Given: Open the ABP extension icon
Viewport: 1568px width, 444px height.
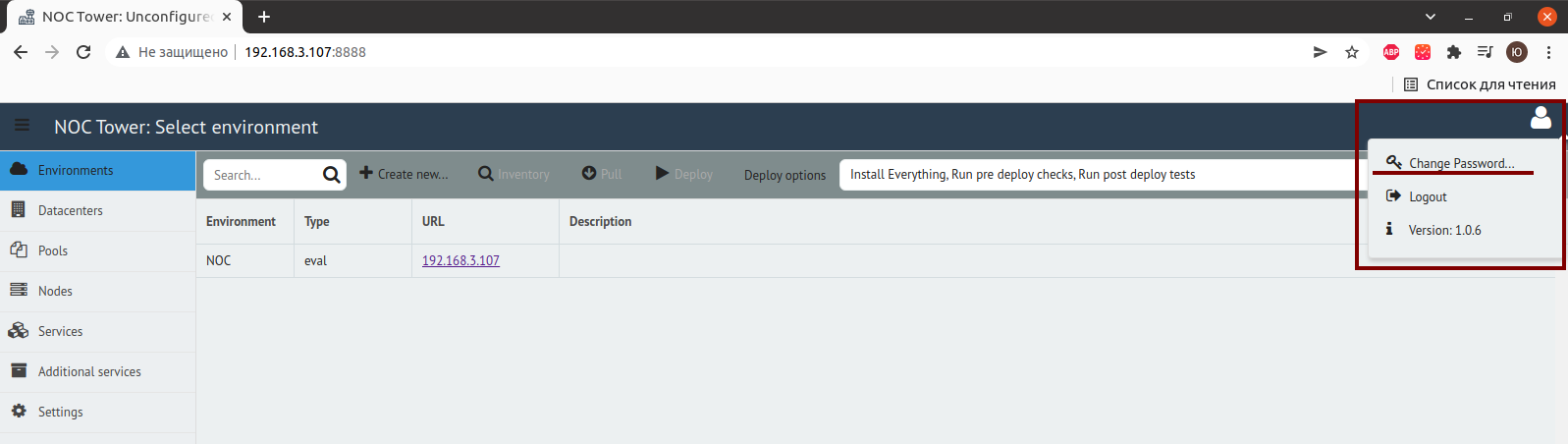Looking at the screenshot, I should pos(1391,52).
